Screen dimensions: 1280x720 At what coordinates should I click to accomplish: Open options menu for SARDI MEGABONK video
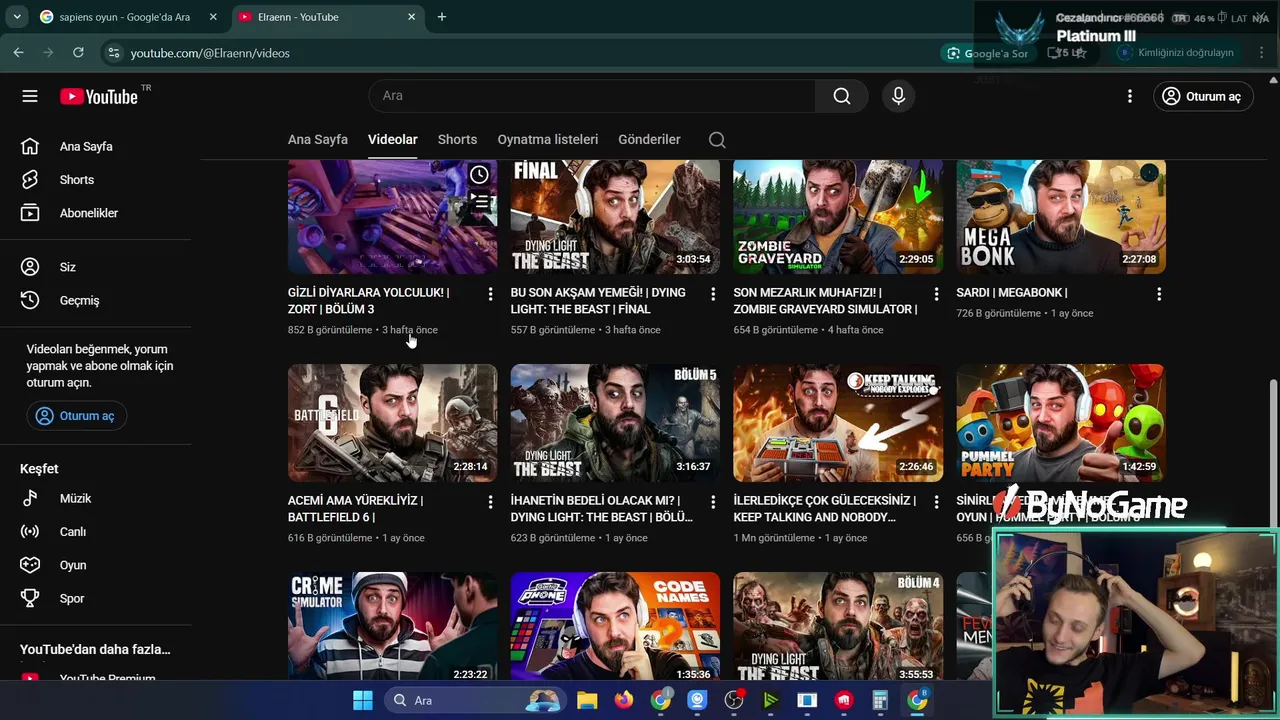1159,294
